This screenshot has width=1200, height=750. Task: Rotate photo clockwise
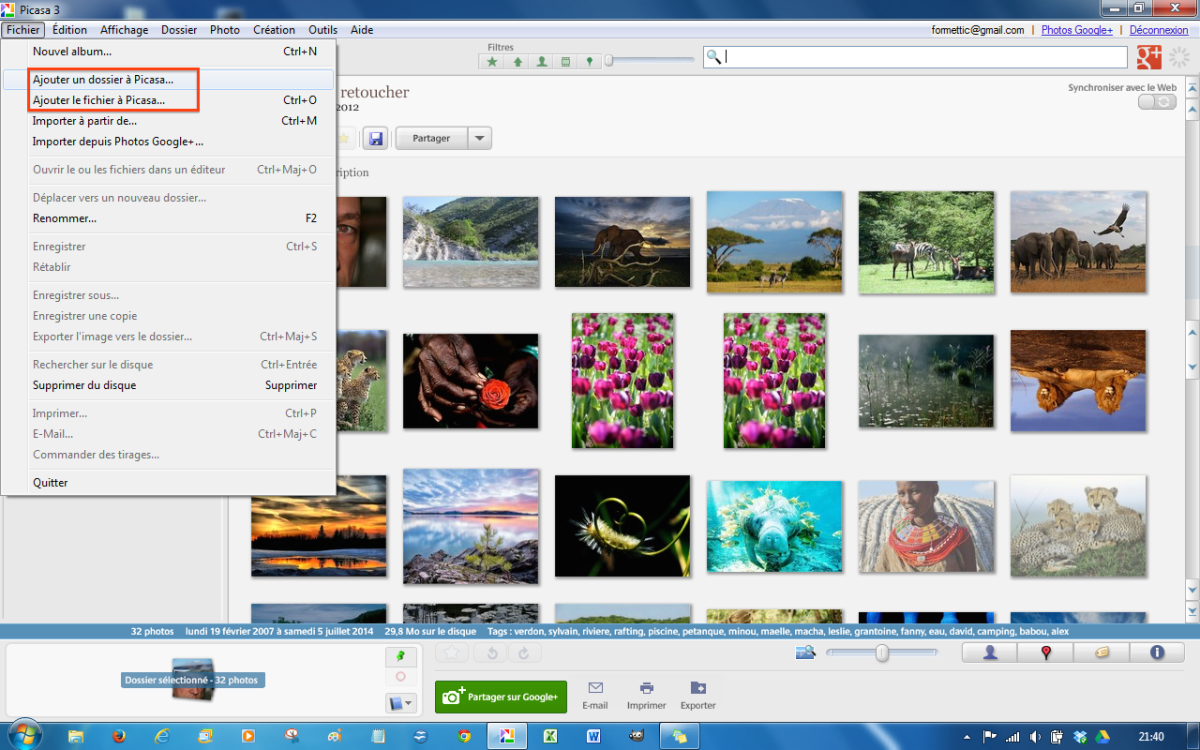[x=525, y=653]
